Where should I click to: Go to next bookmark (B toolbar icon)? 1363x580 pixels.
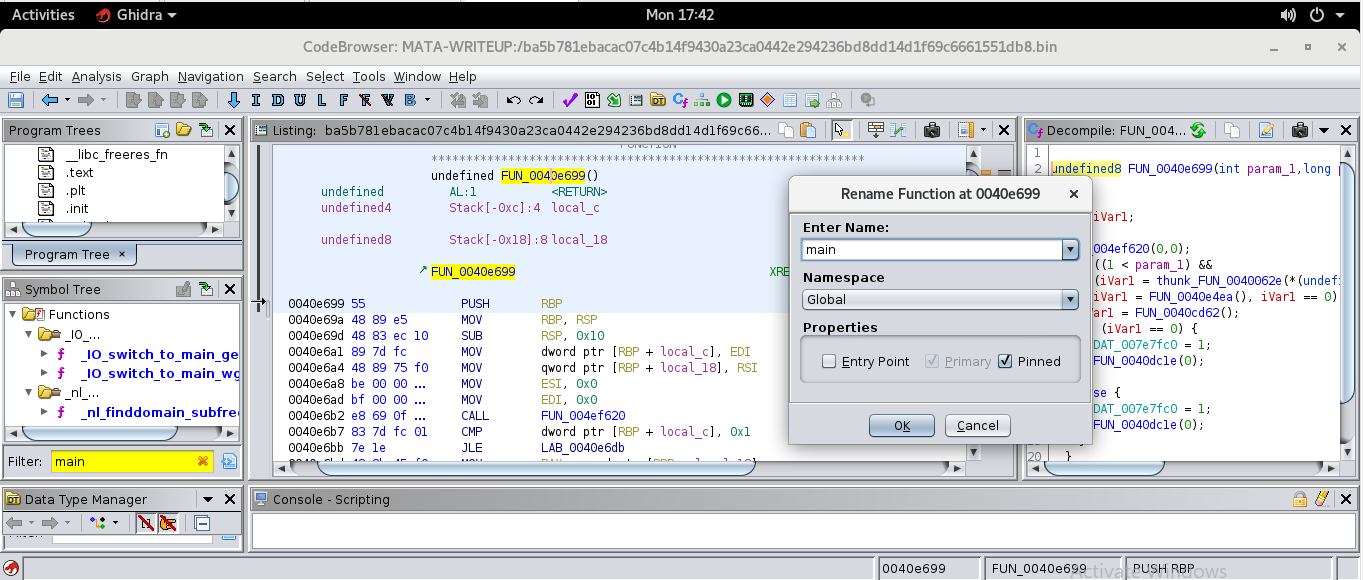point(409,100)
